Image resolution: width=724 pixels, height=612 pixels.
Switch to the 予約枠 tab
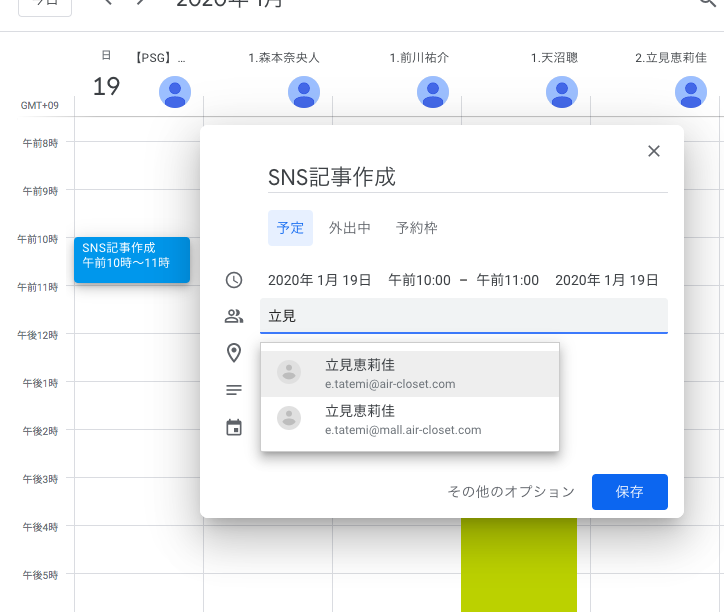point(417,228)
